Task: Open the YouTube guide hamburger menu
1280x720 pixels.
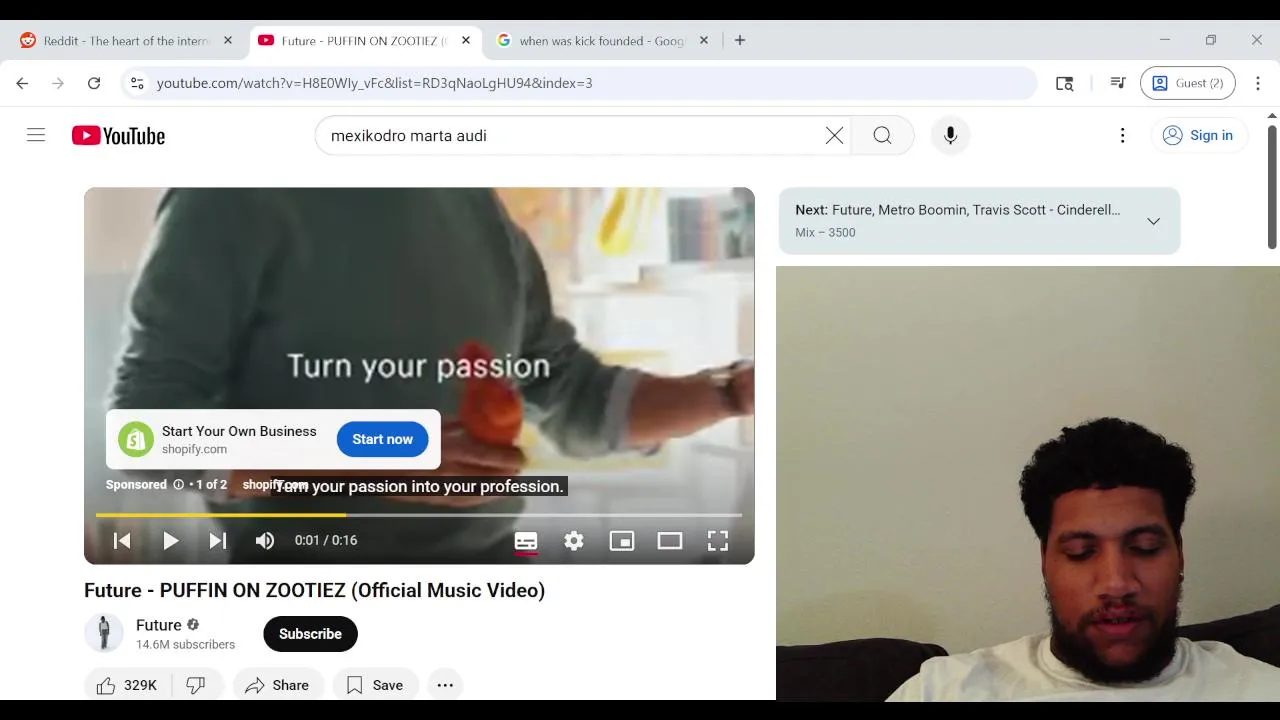Action: pyautogui.click(x=36, y=135)
